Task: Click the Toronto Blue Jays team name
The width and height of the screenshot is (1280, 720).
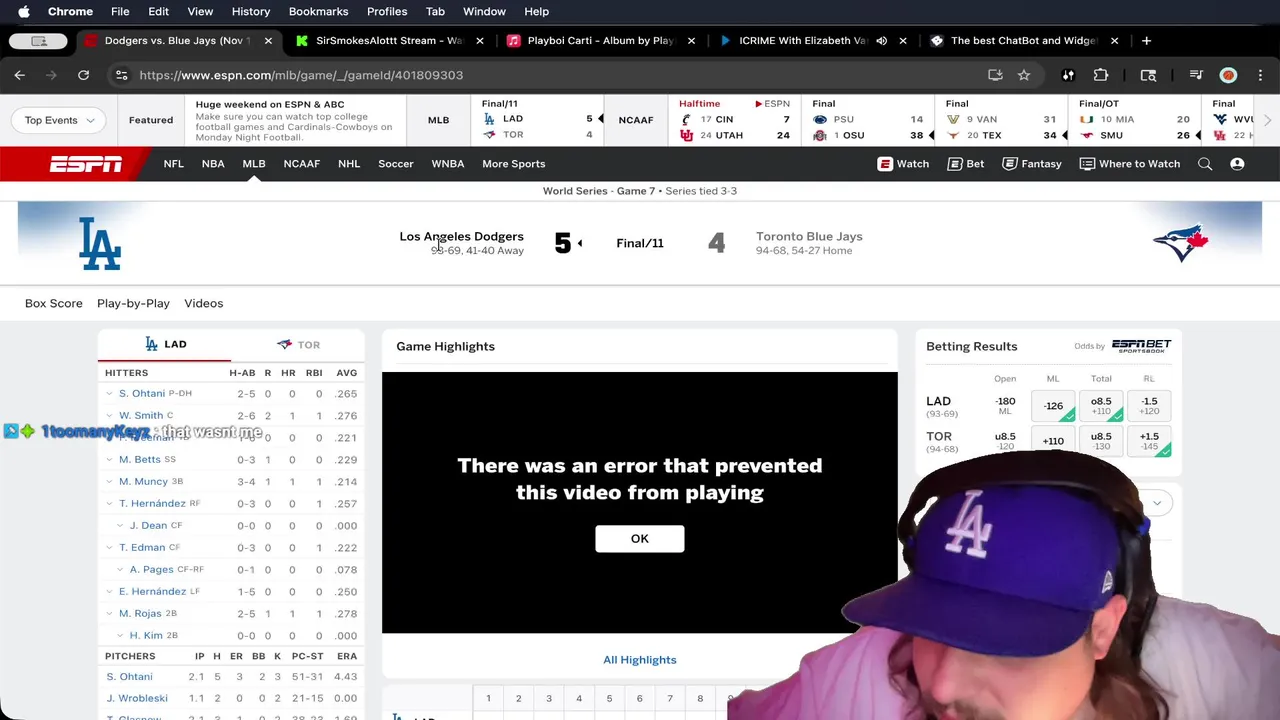Action: (x=809, y=237)
